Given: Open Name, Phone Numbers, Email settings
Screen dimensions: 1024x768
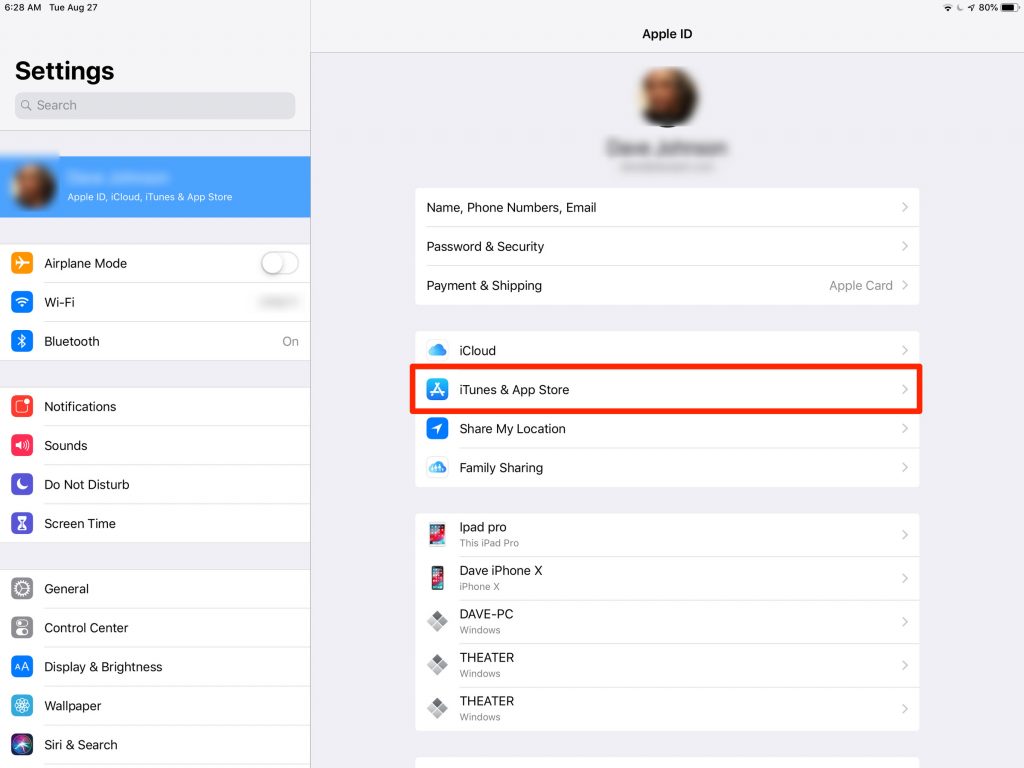Looking at the screenshot, I should point(667,207).
